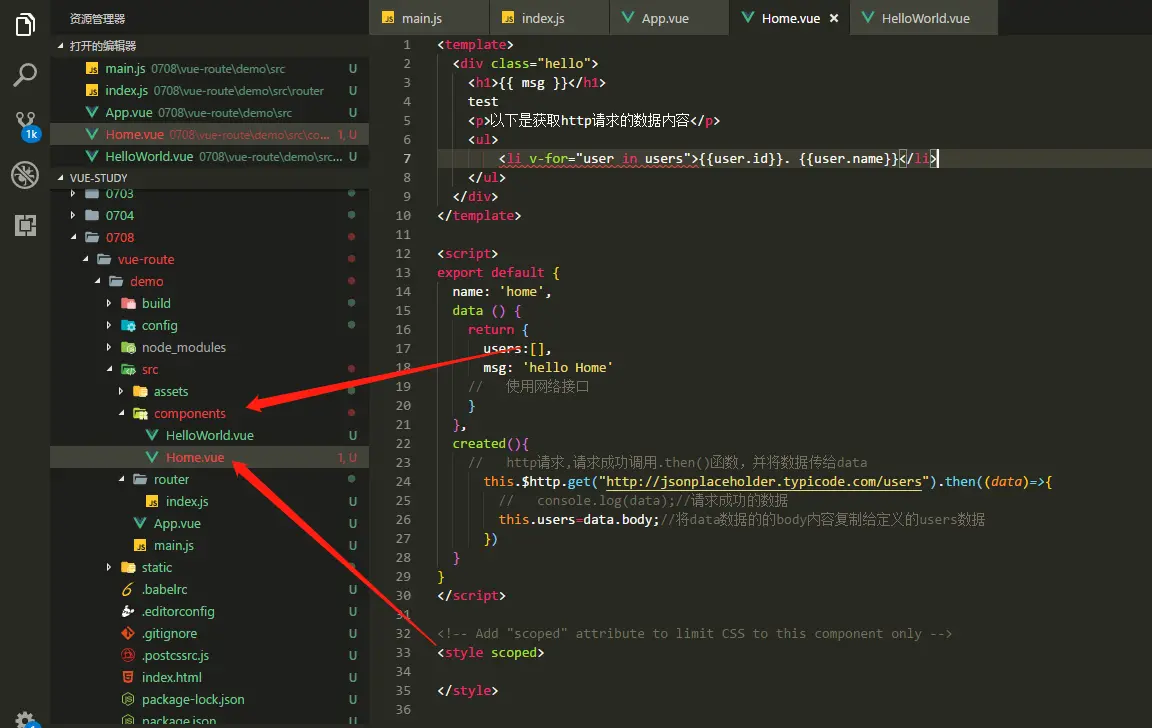Open HelloWorld.vue in open editors list

(209, 156)
